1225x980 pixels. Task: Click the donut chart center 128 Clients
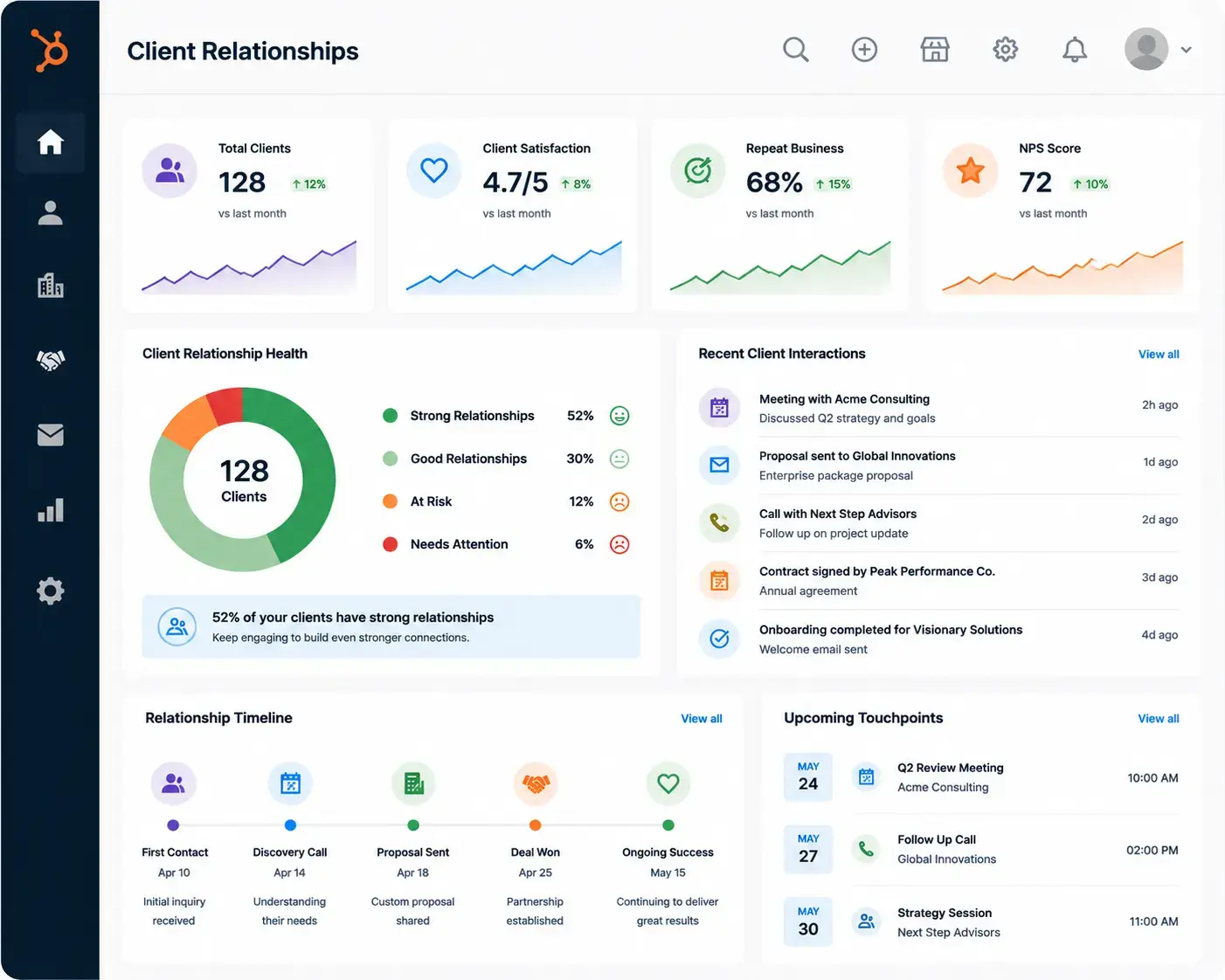244,481
